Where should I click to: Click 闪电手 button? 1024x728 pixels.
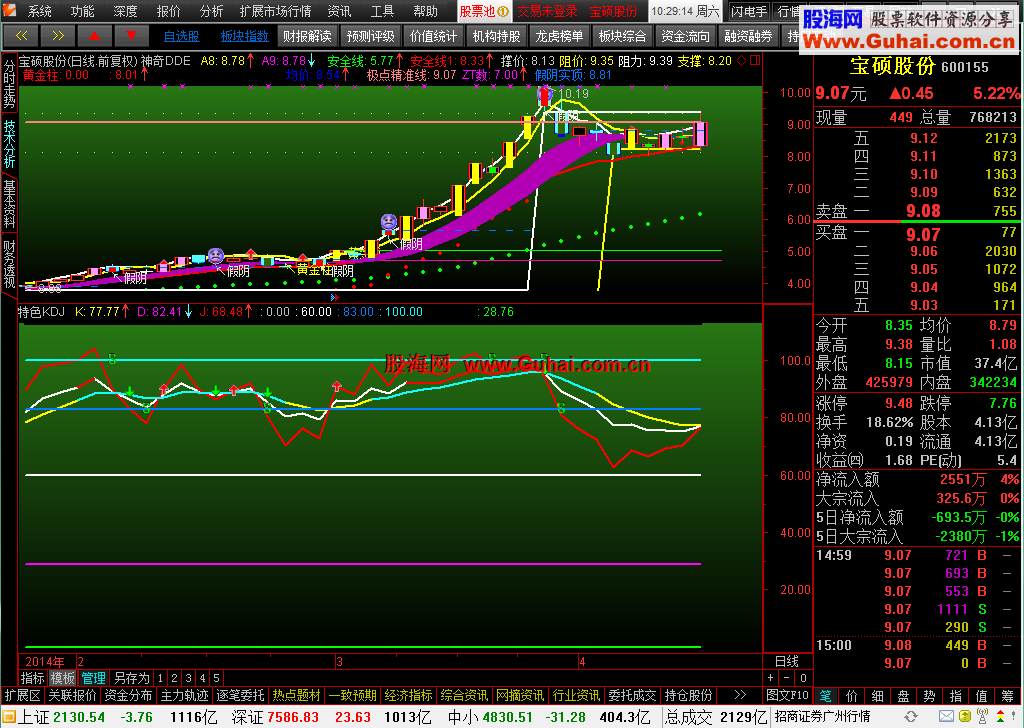tap(749, 11)
